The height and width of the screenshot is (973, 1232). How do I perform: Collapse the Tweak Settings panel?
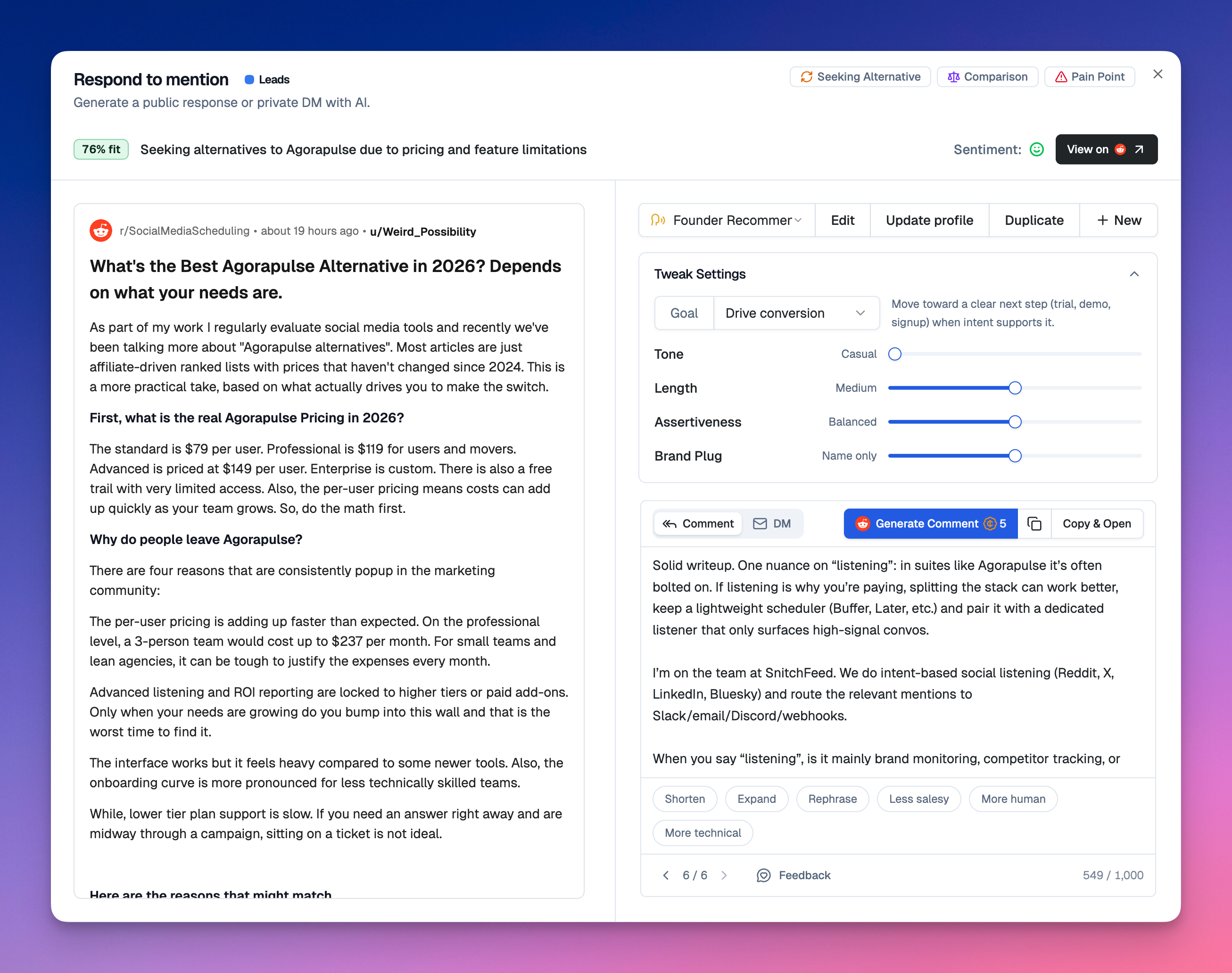point(1134,274)
